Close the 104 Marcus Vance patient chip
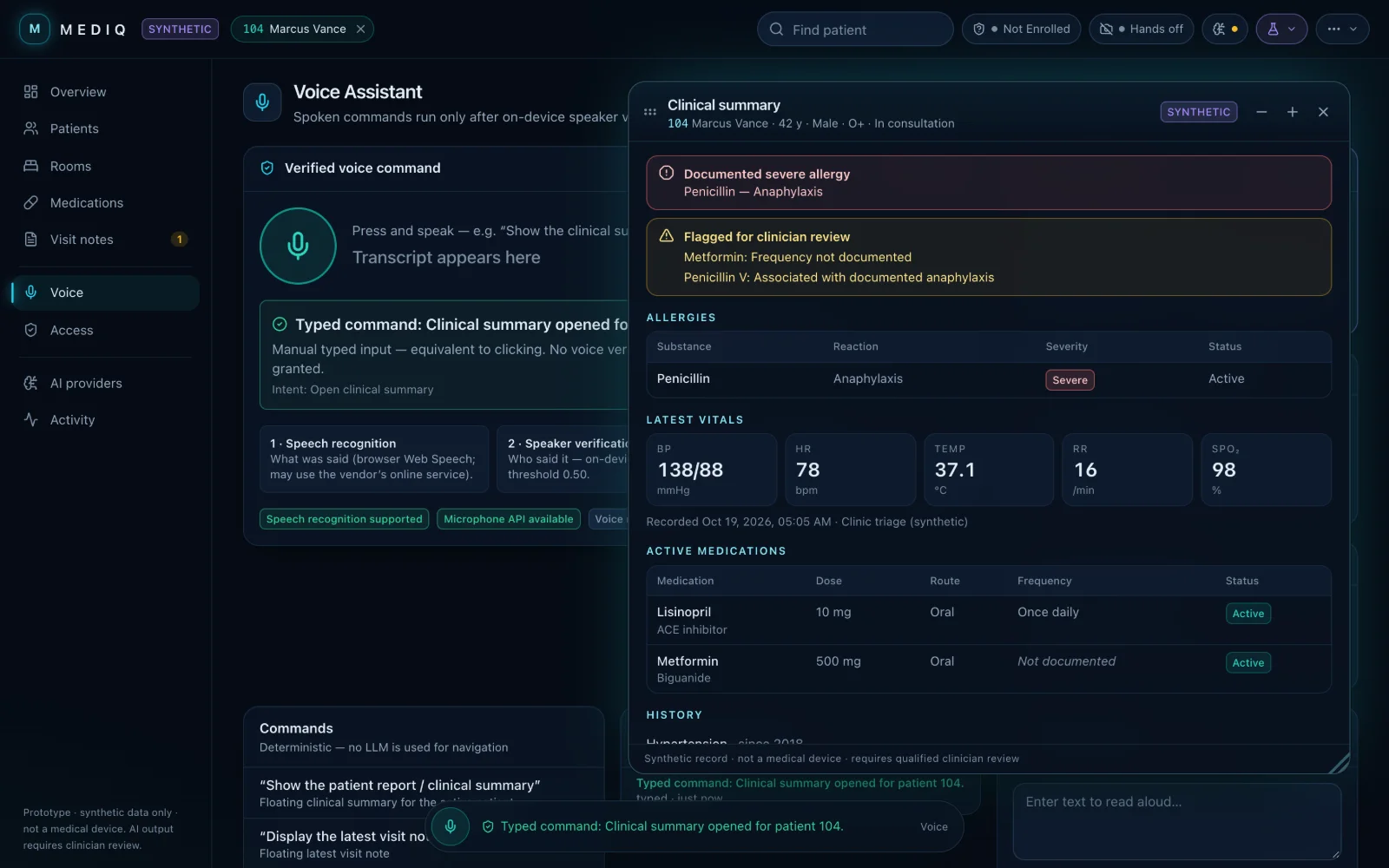The width and height of the screenshot is (1389, 868). [360, 29]
